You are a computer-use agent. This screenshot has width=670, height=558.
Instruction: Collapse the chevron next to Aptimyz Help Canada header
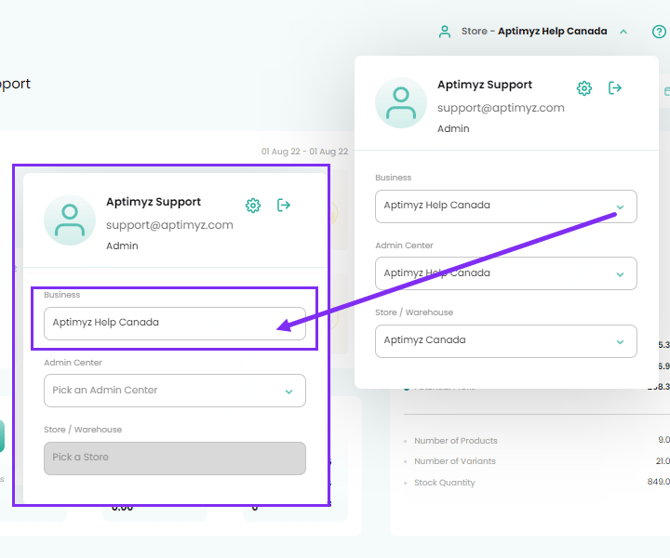pos(624,32)
